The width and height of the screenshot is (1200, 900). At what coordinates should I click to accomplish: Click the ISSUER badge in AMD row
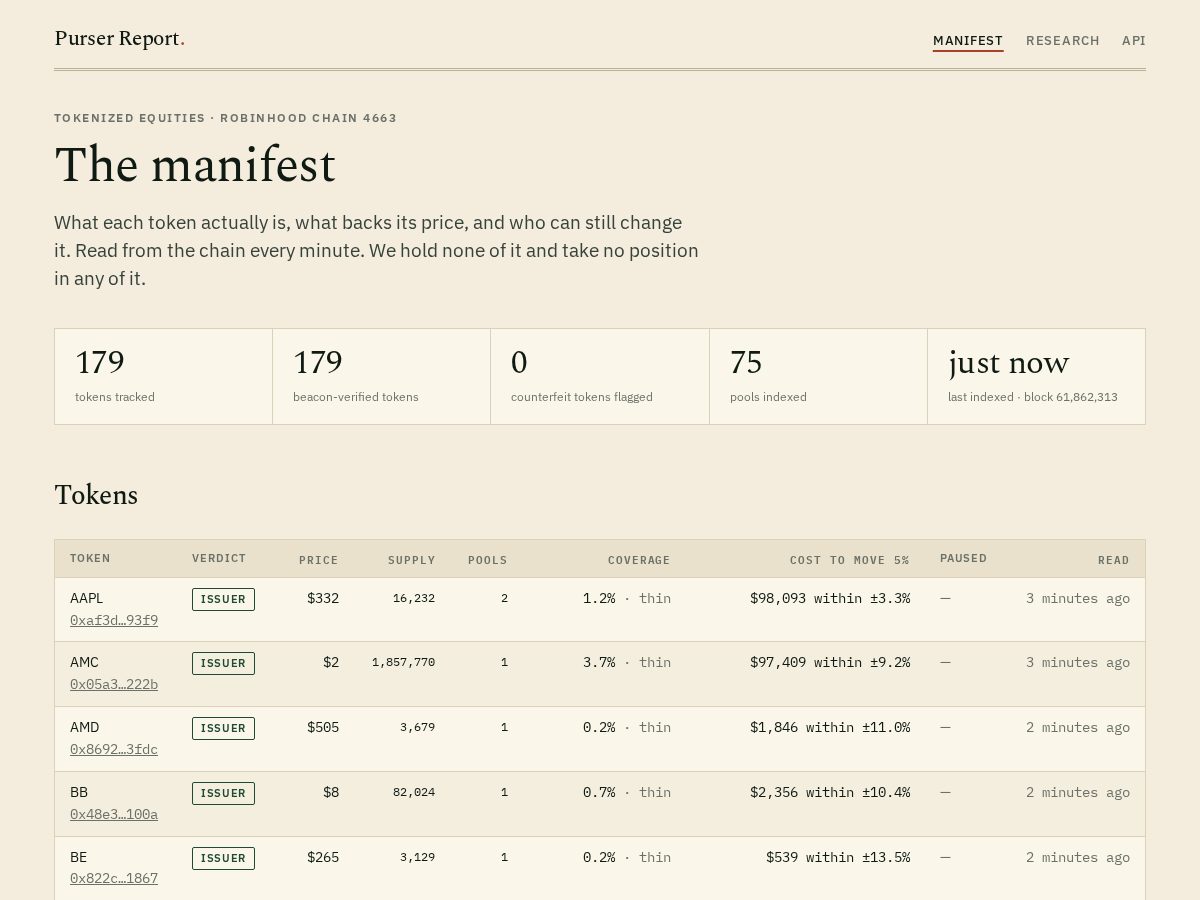tap(223, 728)
